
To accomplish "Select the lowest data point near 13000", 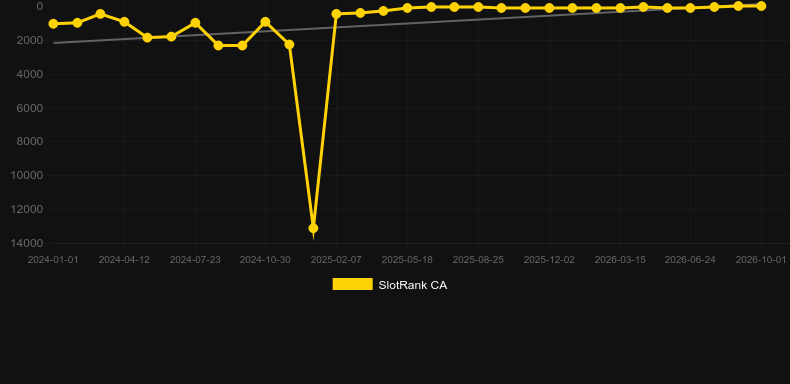I will (x=313, y=228).
